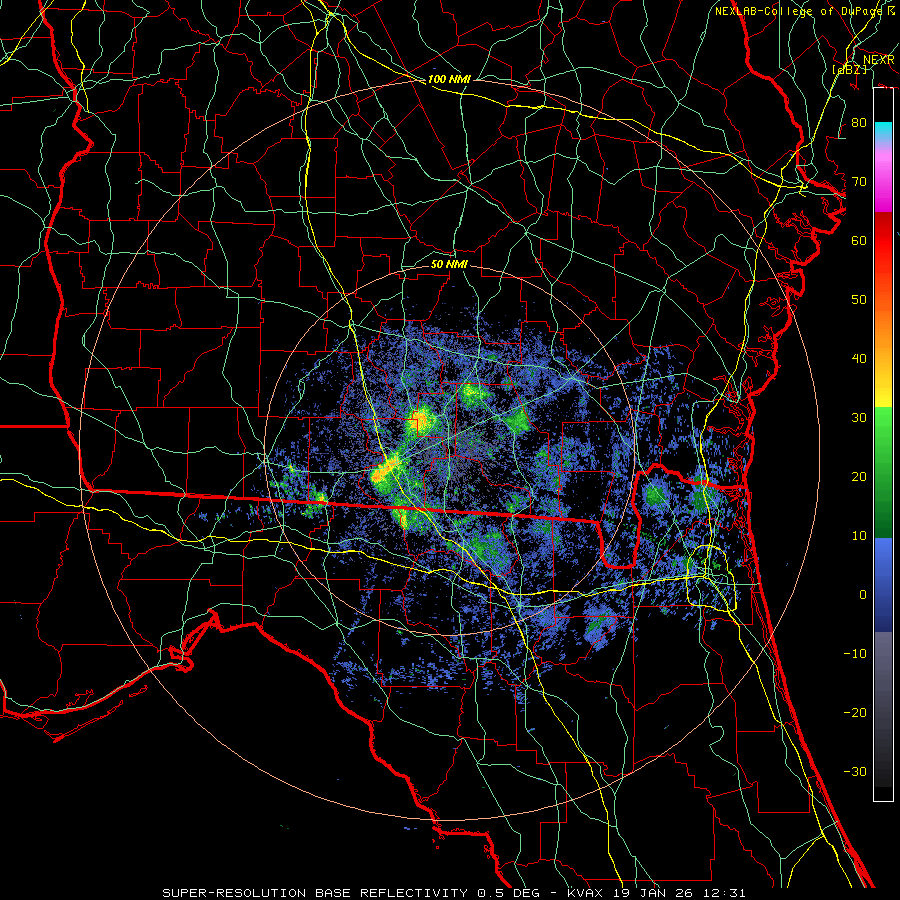Click the 50 value on the dBZ scale
The height and width of the screenshot is (900, 900).
pyautogui.click(x=859, y=300)
